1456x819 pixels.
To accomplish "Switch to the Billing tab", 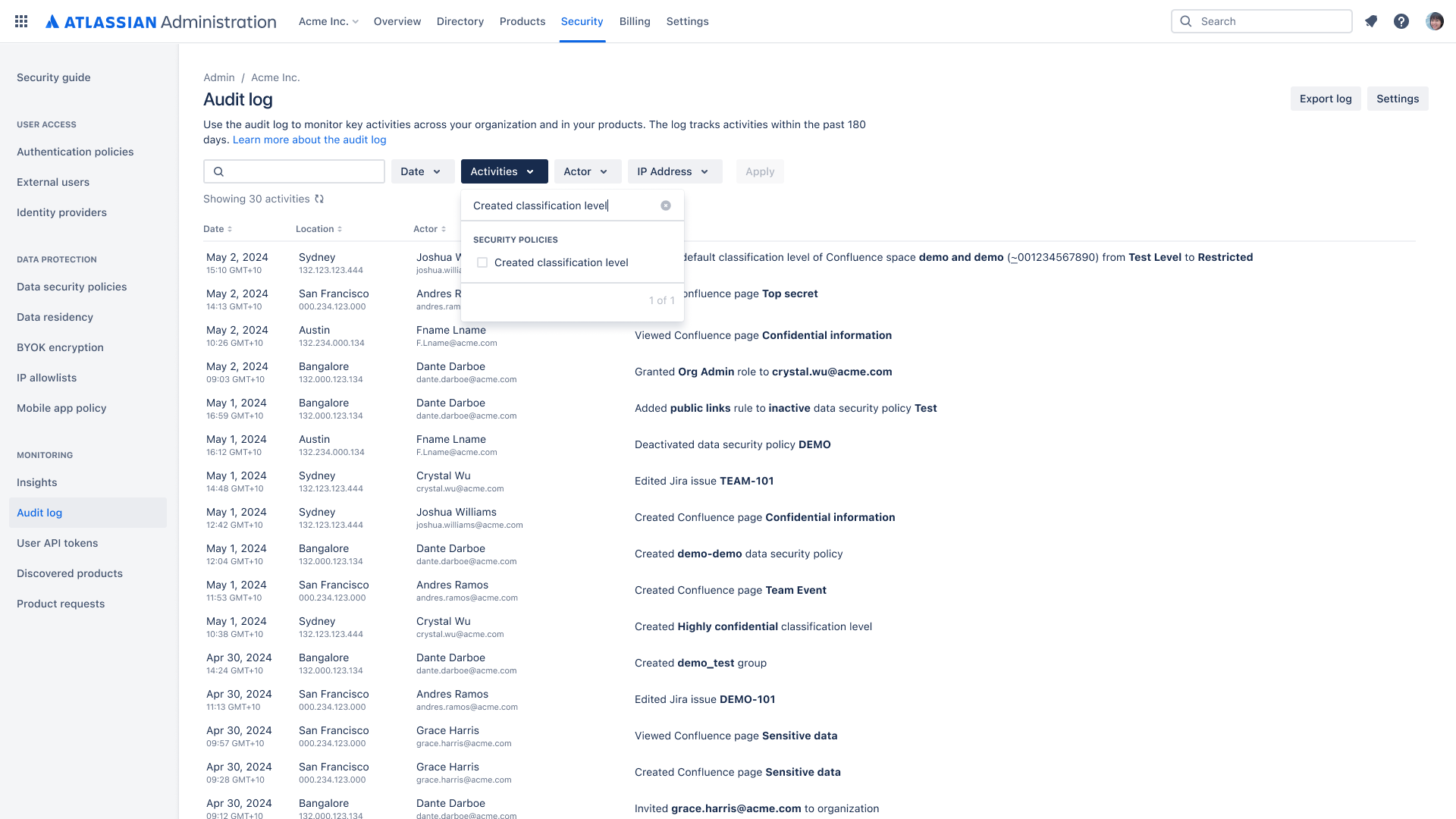I will click(635, 21).
